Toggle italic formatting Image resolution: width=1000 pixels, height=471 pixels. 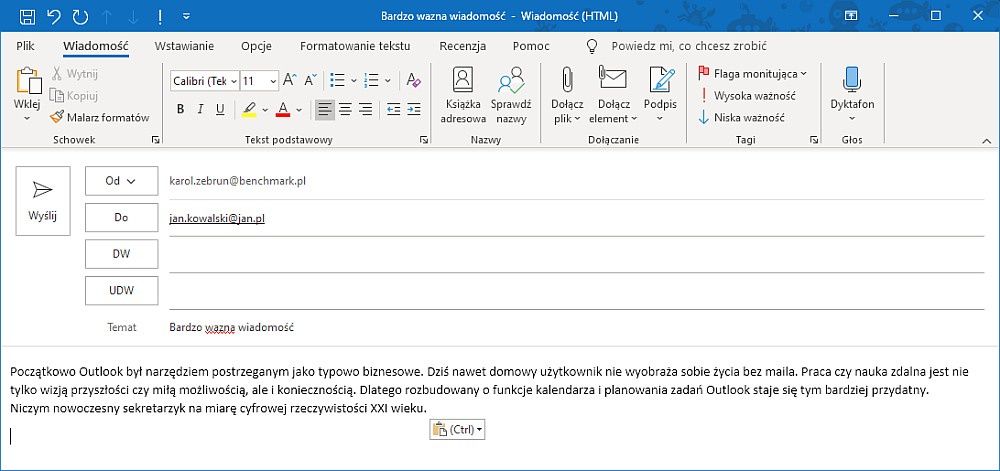point(200,110)
